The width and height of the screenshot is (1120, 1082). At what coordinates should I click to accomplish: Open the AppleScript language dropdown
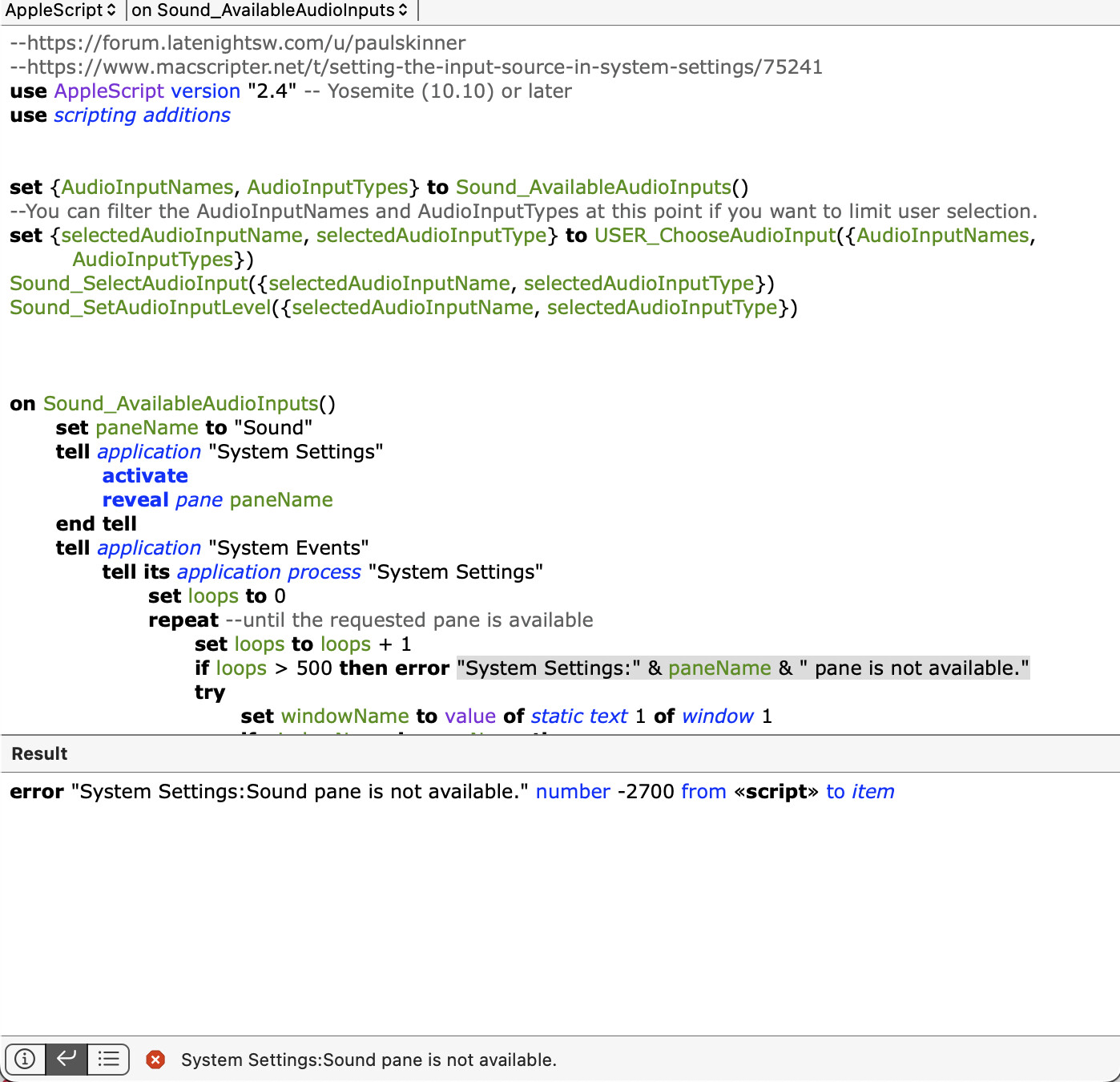click(x=61, y=10)
